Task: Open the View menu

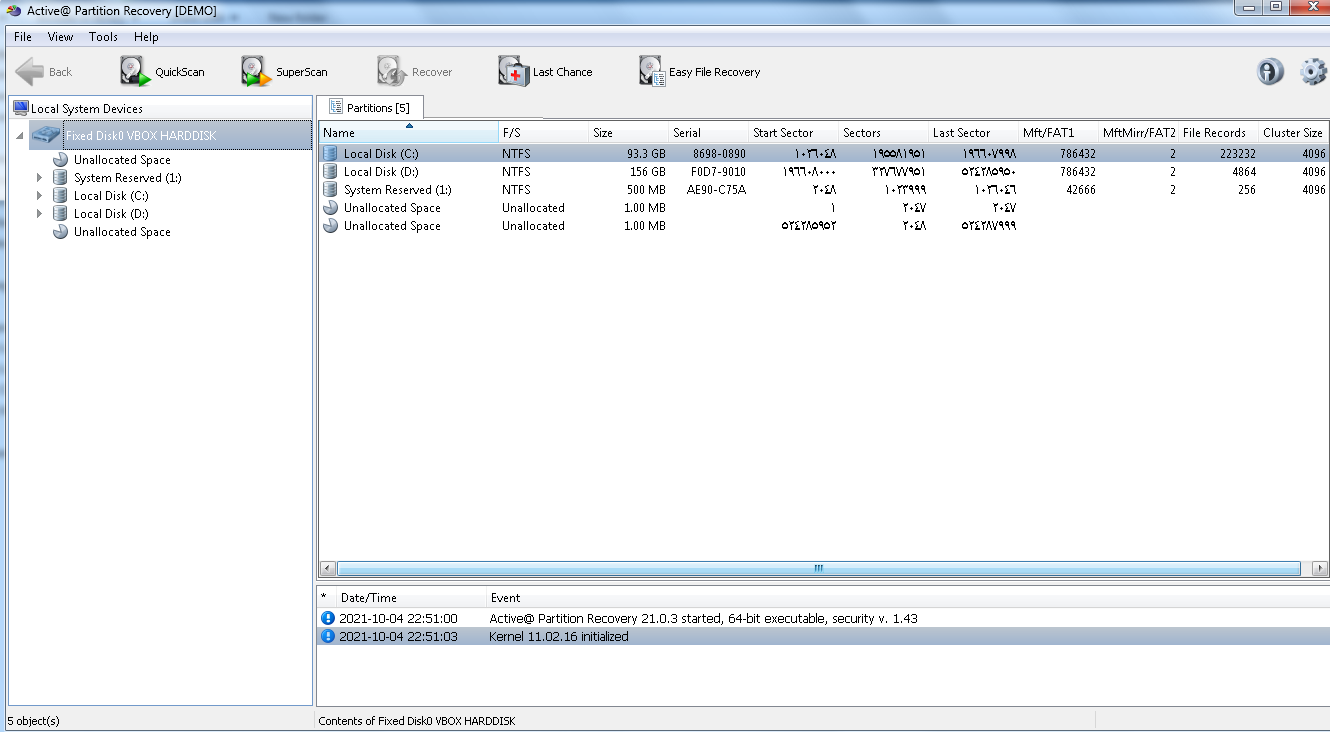Action: (60, 37)
